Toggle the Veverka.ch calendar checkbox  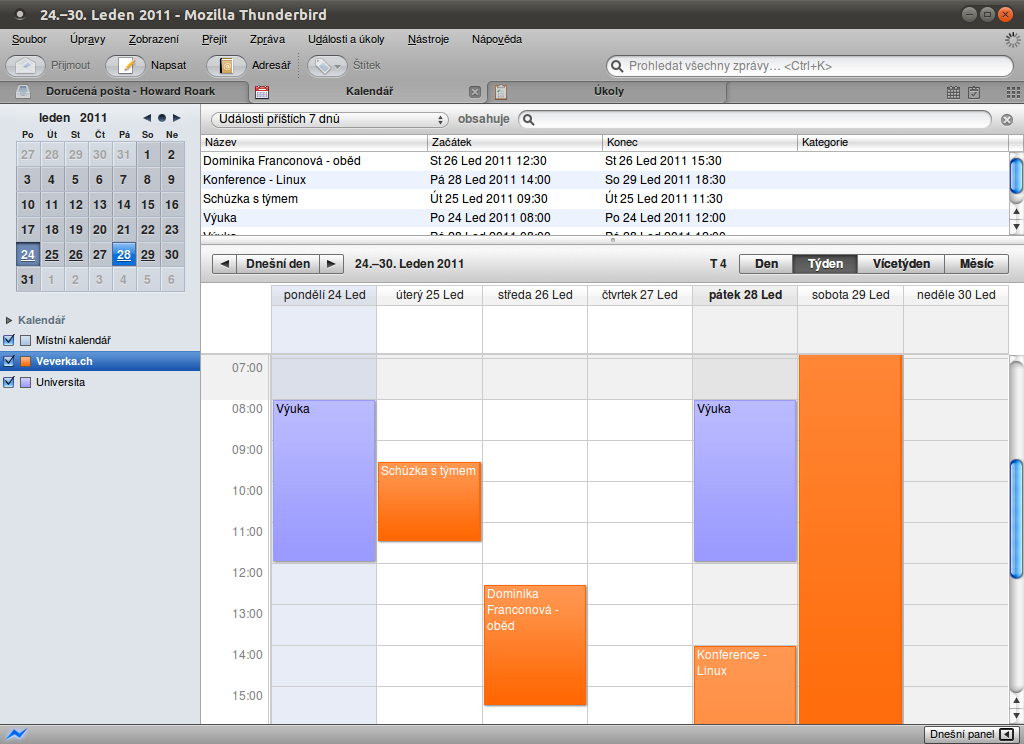click(x=10, y=361)
